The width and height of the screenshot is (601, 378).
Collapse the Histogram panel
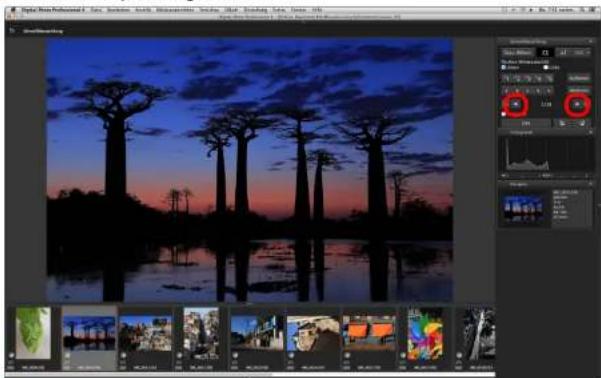[x=590, y=132]
